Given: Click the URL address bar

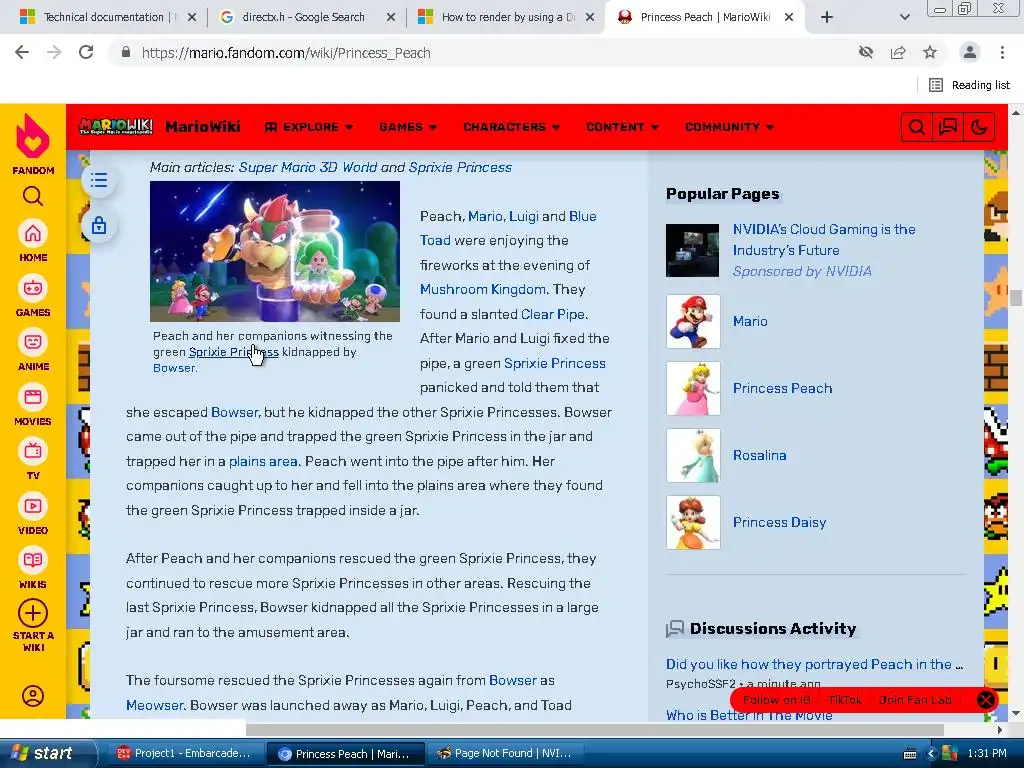Looking at the screenshot, I should pos(483,52).
